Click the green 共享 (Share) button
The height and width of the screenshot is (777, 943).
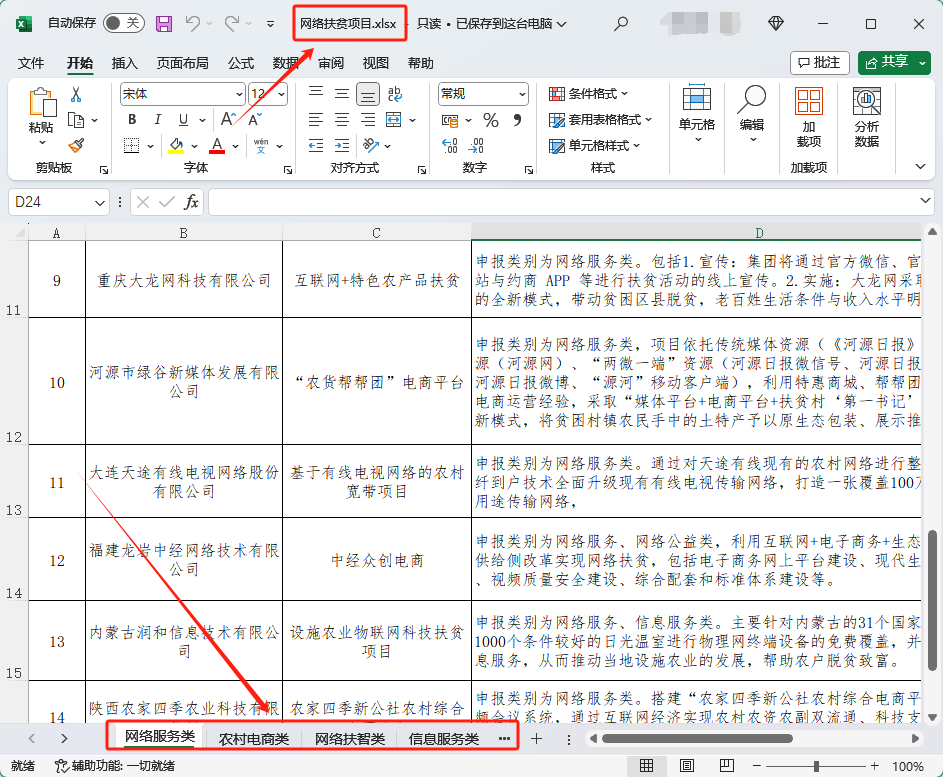(893, 62)
